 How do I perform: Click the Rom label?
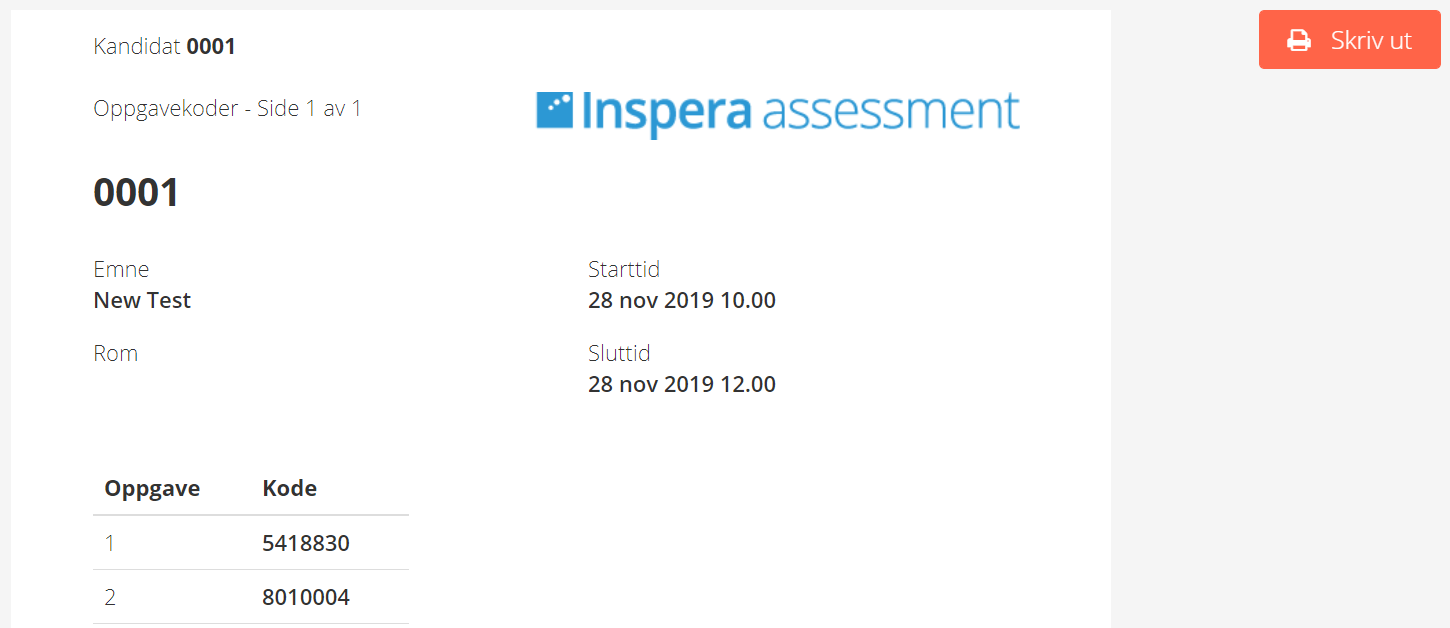click(x=115, y=353)
